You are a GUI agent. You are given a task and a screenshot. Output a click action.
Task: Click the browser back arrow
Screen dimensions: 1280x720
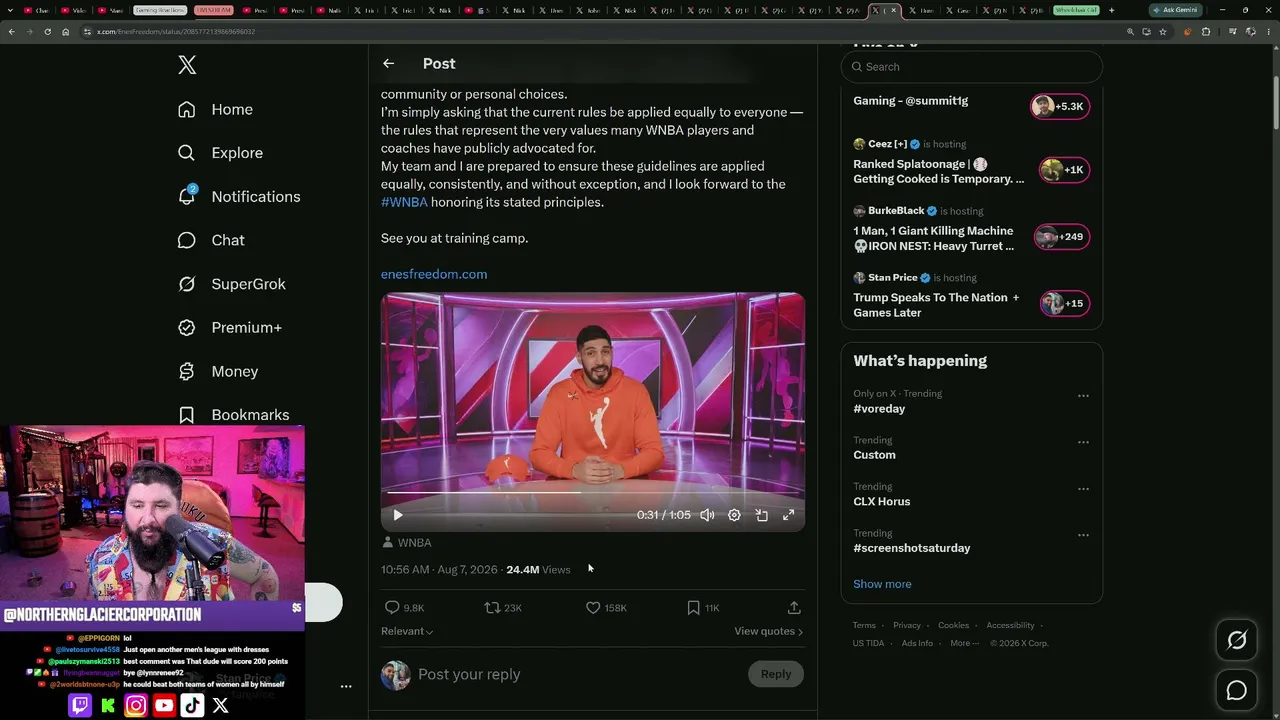click(11, 32)
